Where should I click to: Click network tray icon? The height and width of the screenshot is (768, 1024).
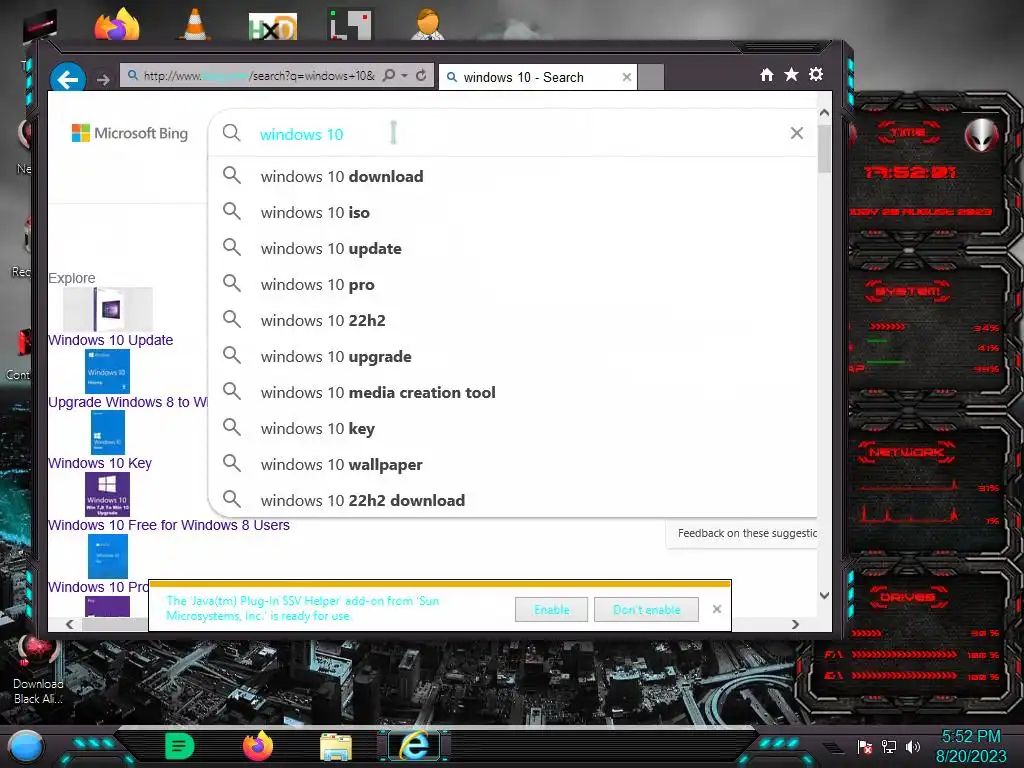pos(888,747)
